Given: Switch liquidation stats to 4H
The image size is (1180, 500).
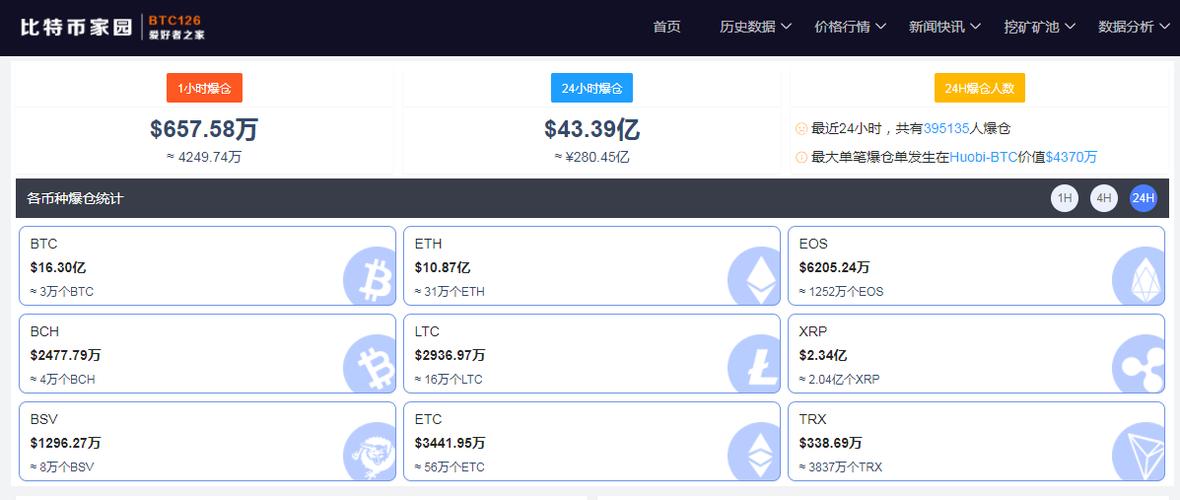Looking at the screenshot, I should tap(1103, 198).
